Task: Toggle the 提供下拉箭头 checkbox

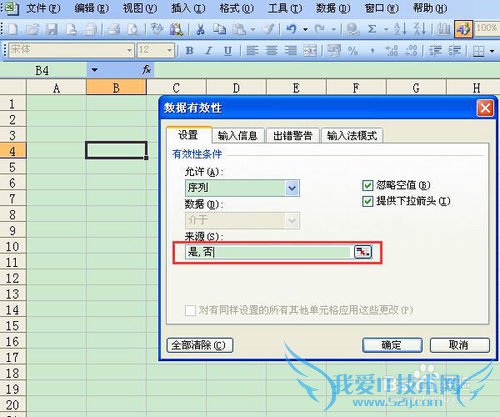Action: coord(367,201)
